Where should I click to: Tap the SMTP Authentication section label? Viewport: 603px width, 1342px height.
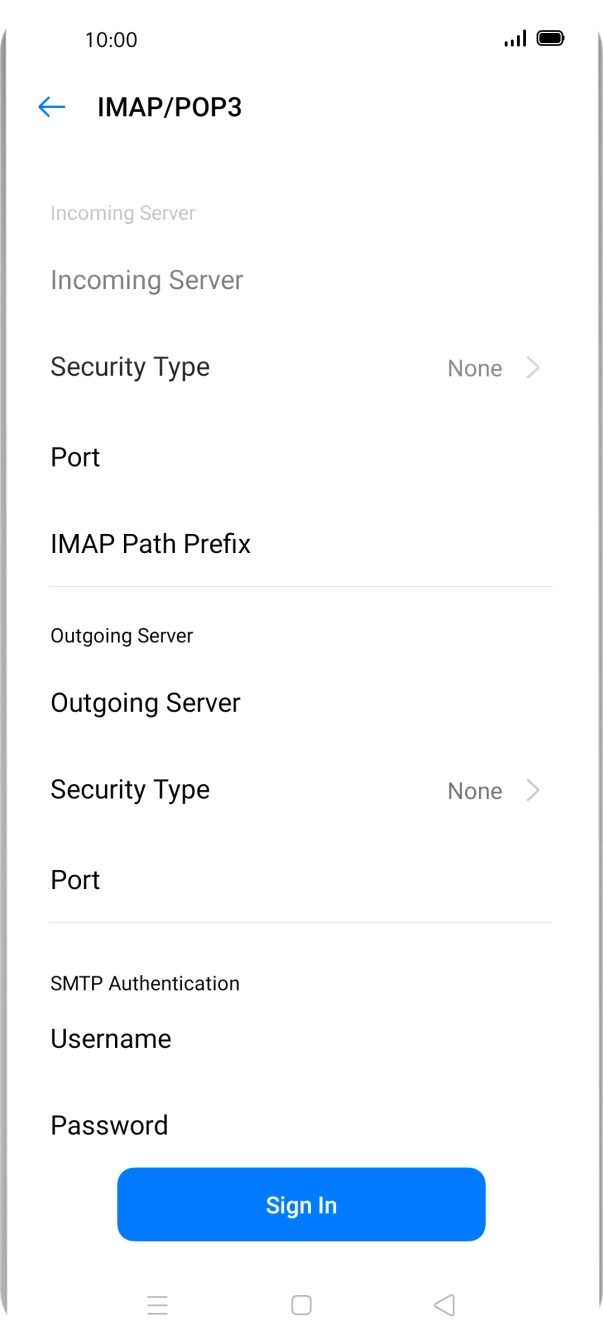pos(145,983)
